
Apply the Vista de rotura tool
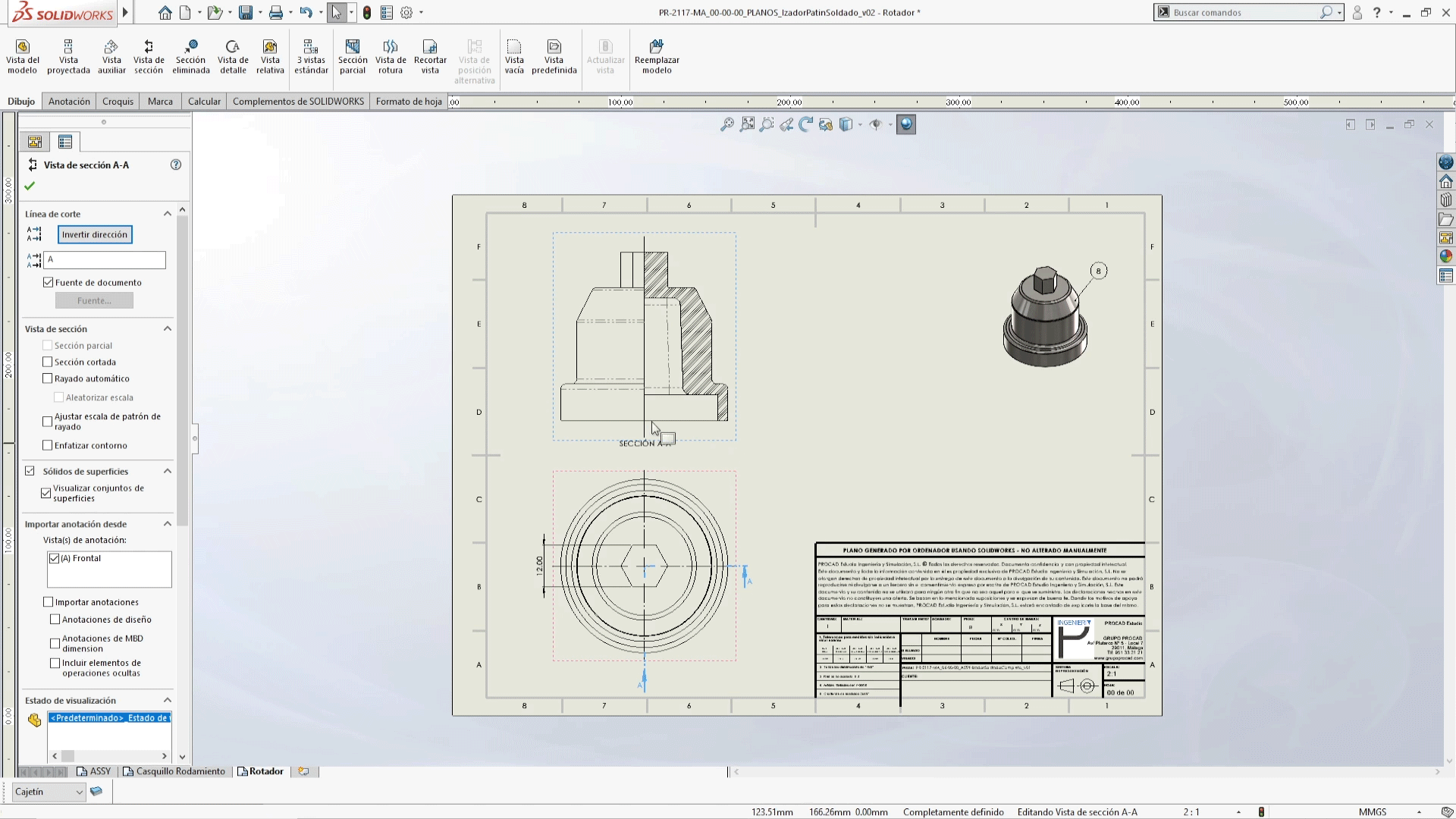391,57
